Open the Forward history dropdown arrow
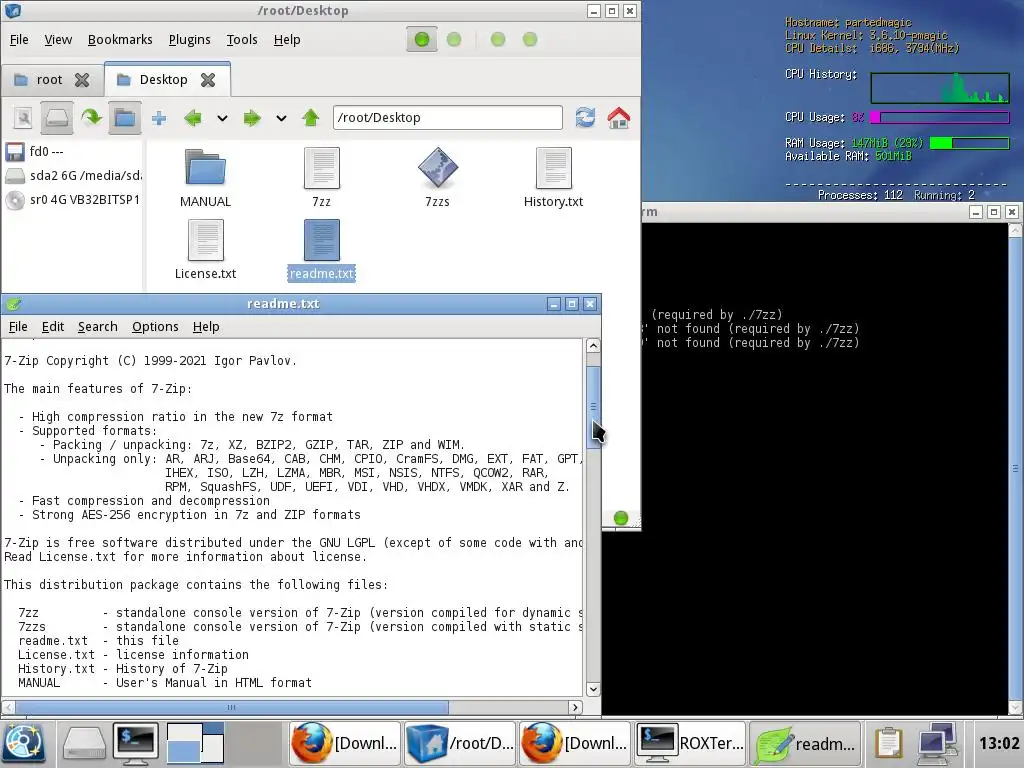This screenshot has width=1024, height=768. [281, 119]
